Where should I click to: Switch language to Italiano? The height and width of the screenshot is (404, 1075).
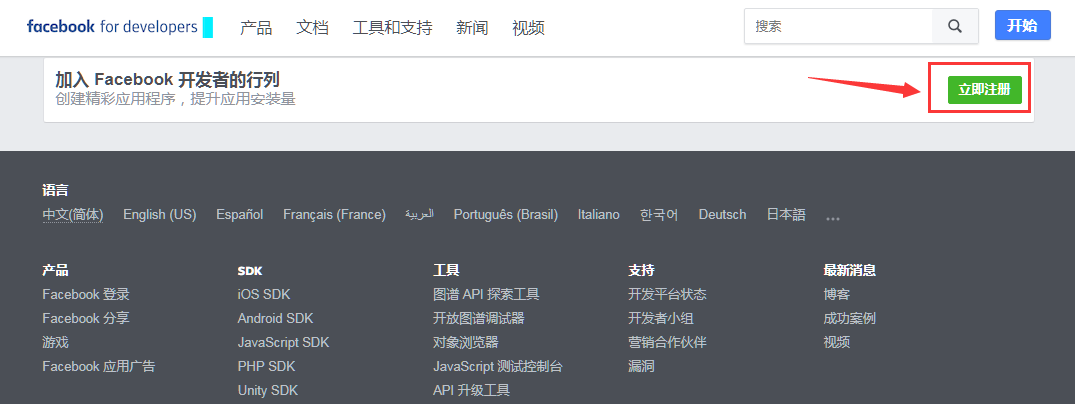(599, 215)
